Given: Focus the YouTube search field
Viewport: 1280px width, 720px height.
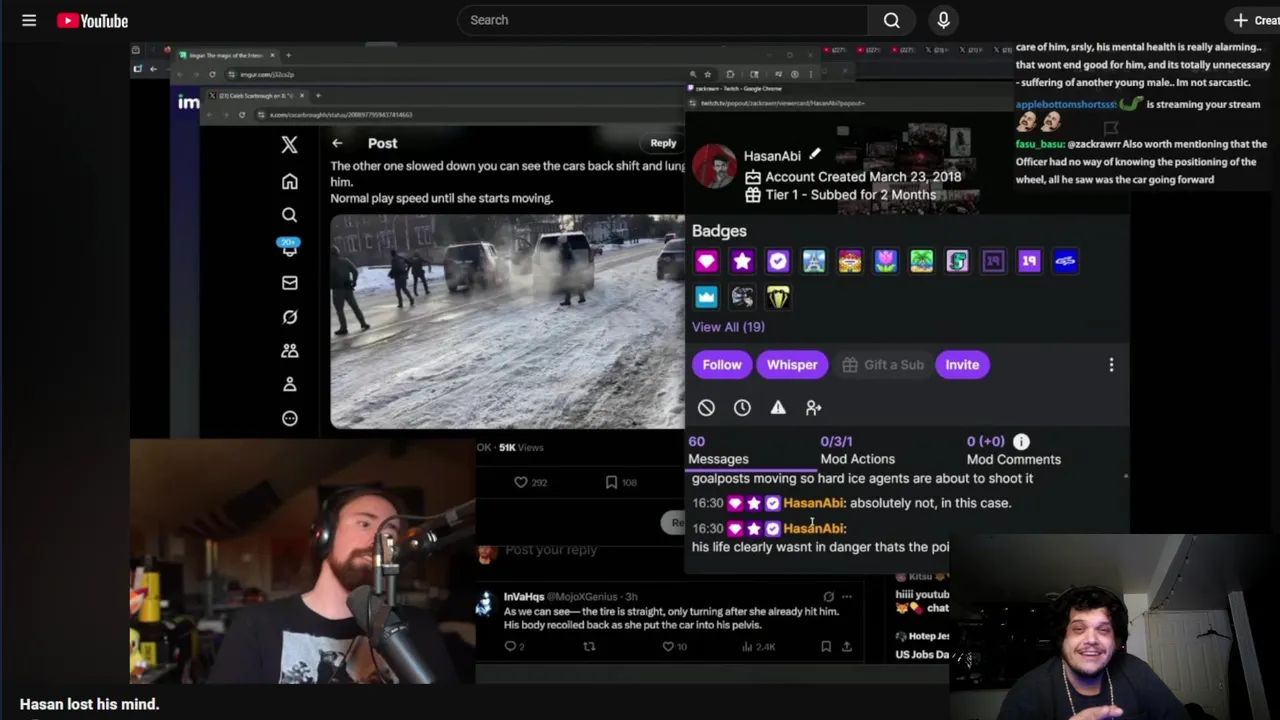Looking at the screenshot, I should click(663, 20).
